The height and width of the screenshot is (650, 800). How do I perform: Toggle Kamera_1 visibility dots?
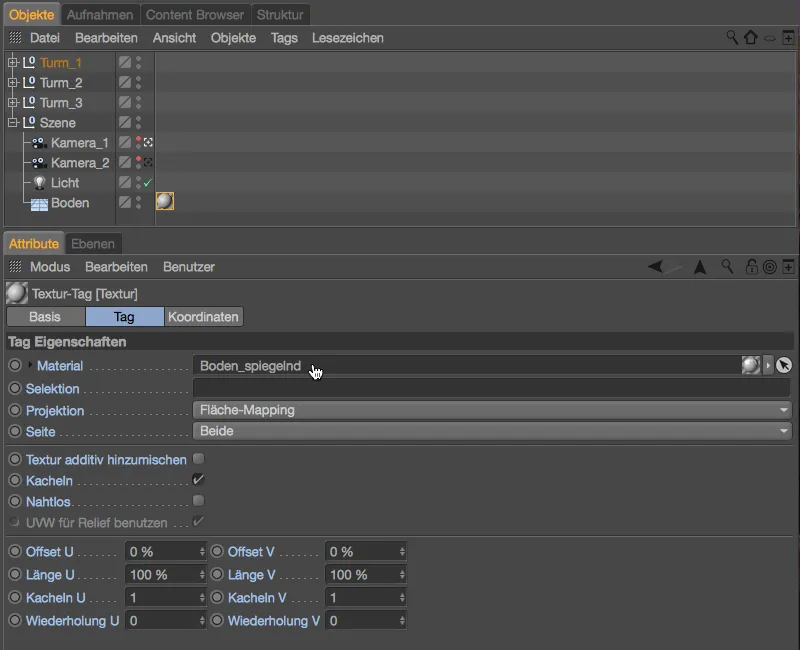138,142
